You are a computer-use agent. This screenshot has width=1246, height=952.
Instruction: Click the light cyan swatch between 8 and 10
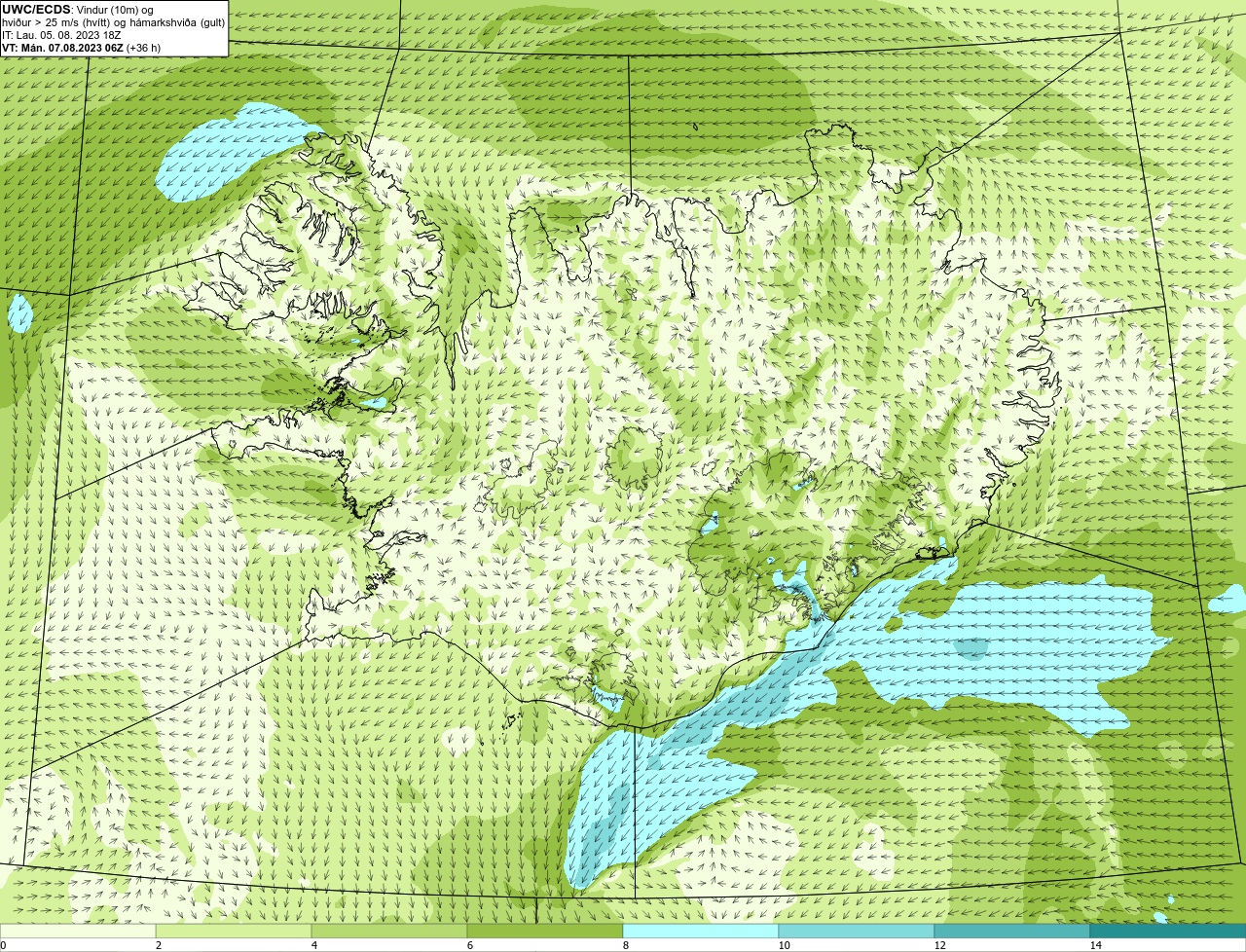[701, 931]
